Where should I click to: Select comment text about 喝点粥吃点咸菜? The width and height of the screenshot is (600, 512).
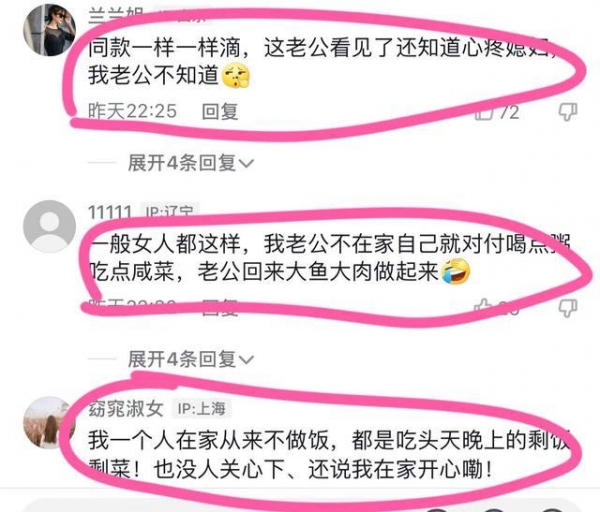point(329,258)
